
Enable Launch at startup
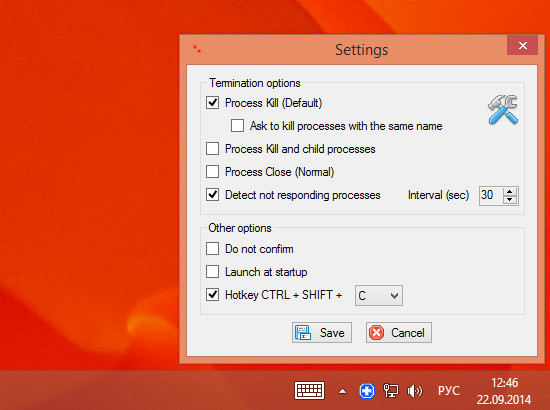(213, 272)
